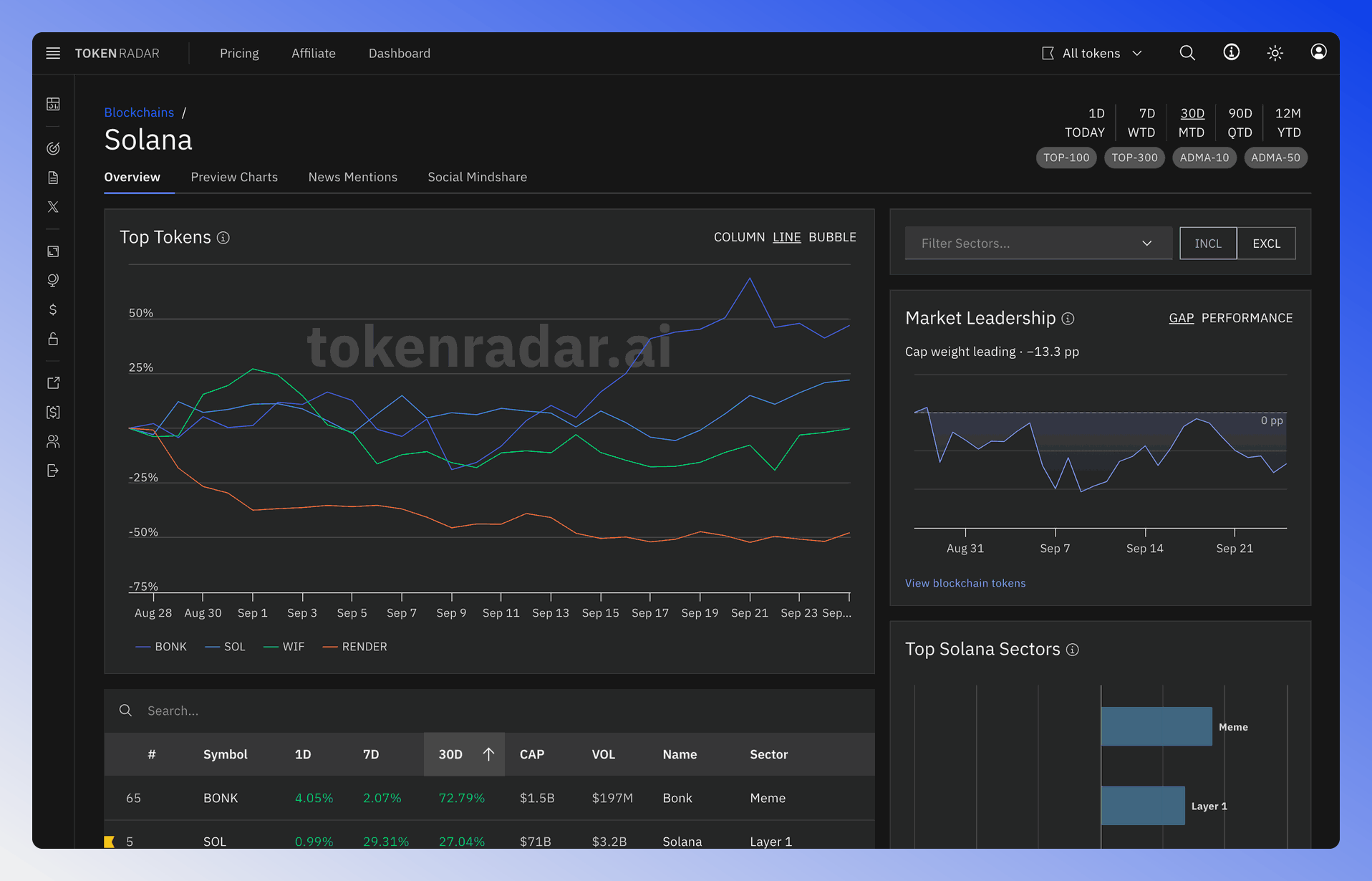Toggle light theme with the sun icon
The height and width of the screenshot is (881, 1372).
click(1275, 53)
